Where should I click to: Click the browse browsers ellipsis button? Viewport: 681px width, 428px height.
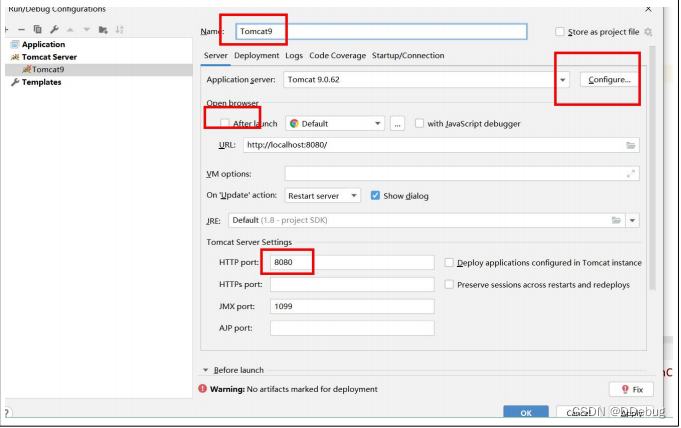[397, 123]
